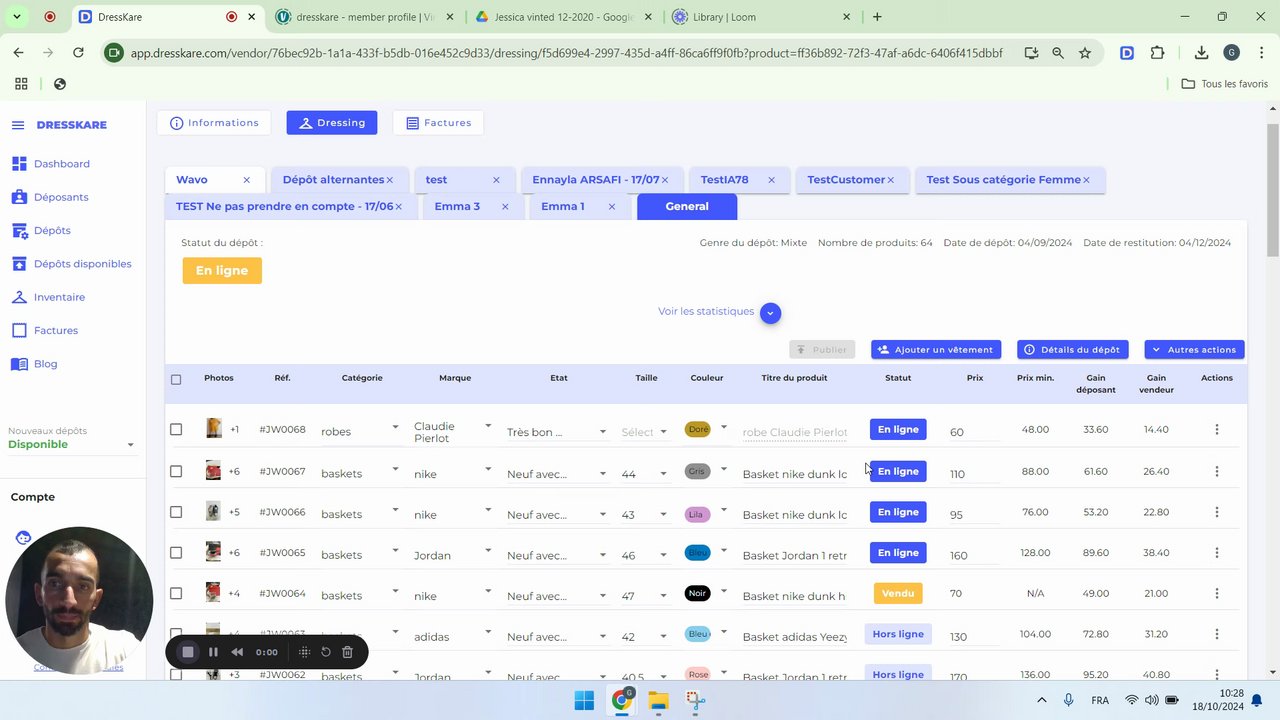Open actions menu for row #JW0067
The width and height of the screenshot is (1280, 720).
tap(1217, 471)
